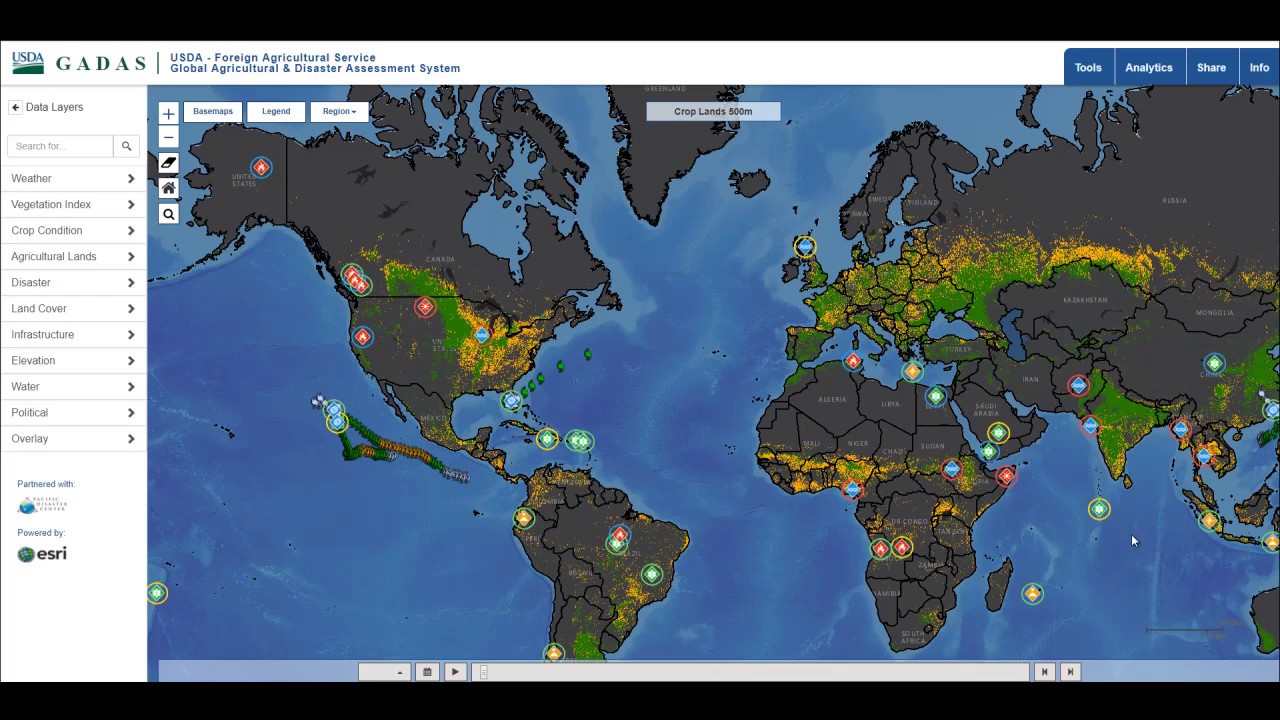Expand the Disaster category
The width and height of the screenshot is (1280, 720).
tap(73, 282)
